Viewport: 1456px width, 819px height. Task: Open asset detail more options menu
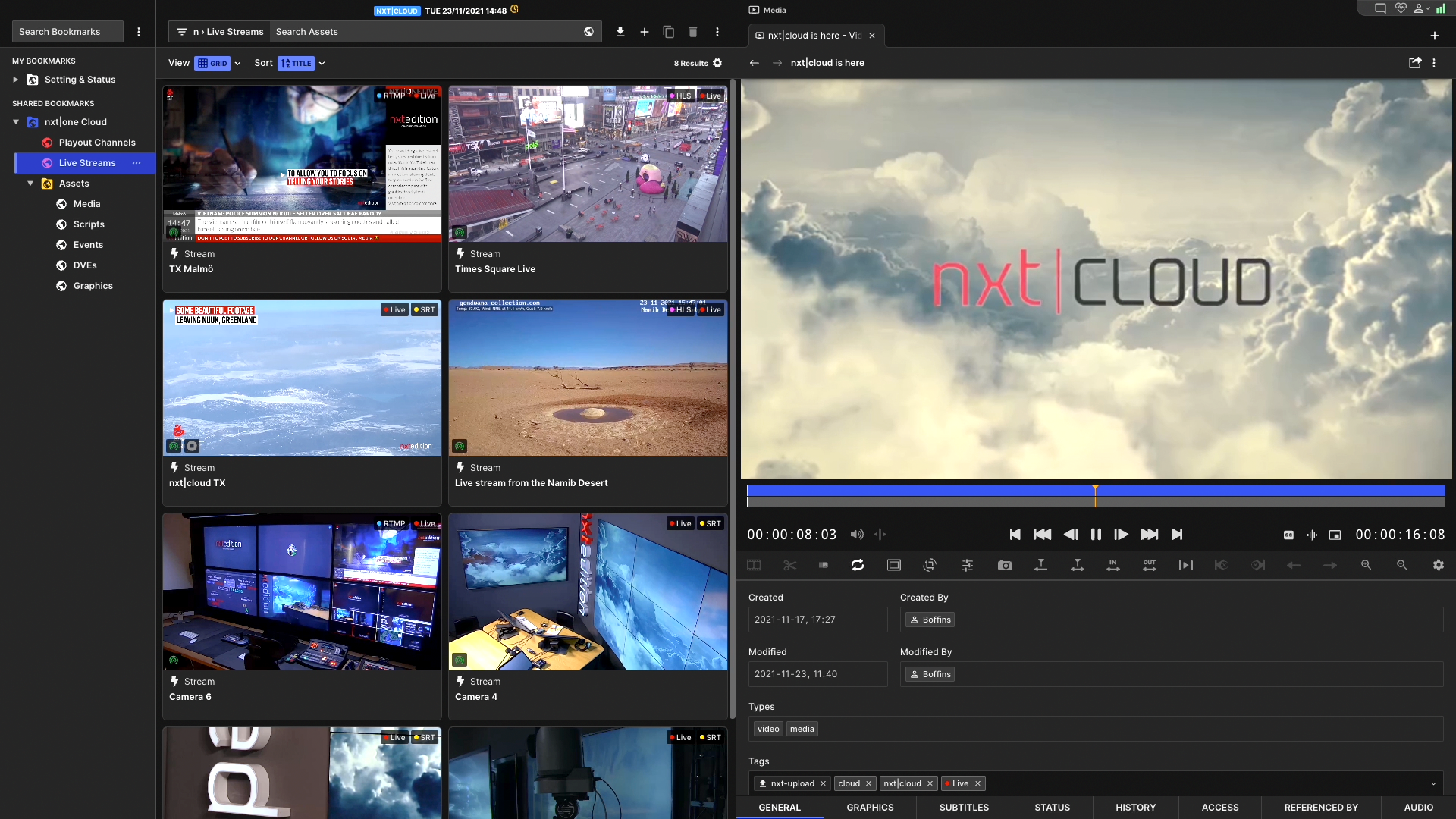1434,63
